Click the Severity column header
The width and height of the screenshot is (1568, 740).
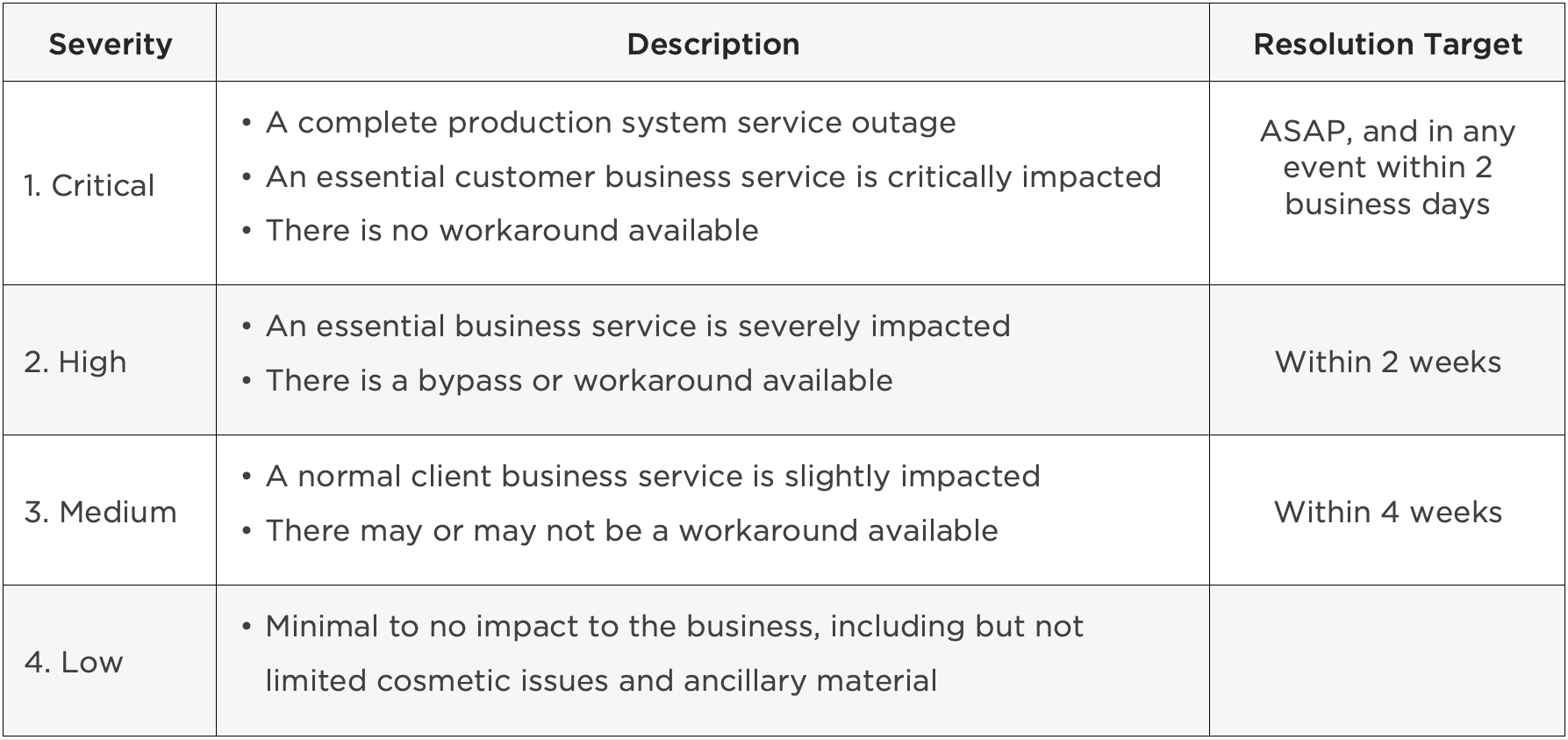tap(110, 44)
